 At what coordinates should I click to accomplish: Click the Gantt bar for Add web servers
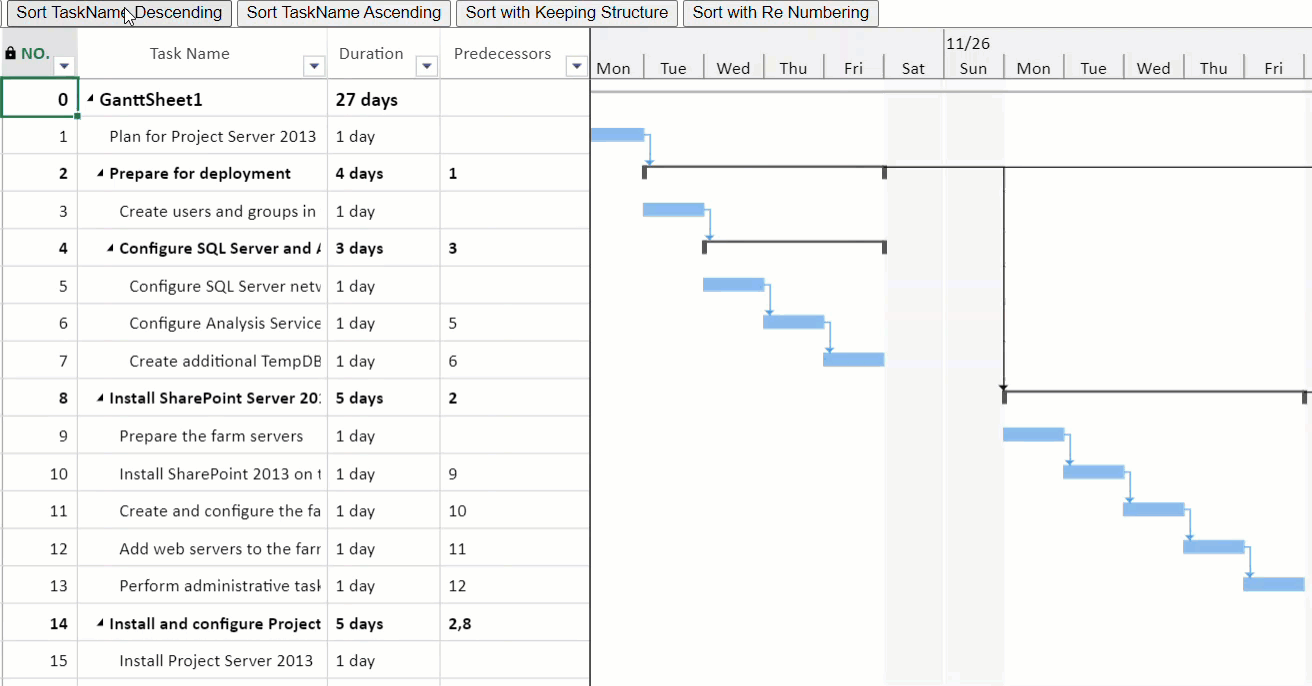pos(1213,547)
